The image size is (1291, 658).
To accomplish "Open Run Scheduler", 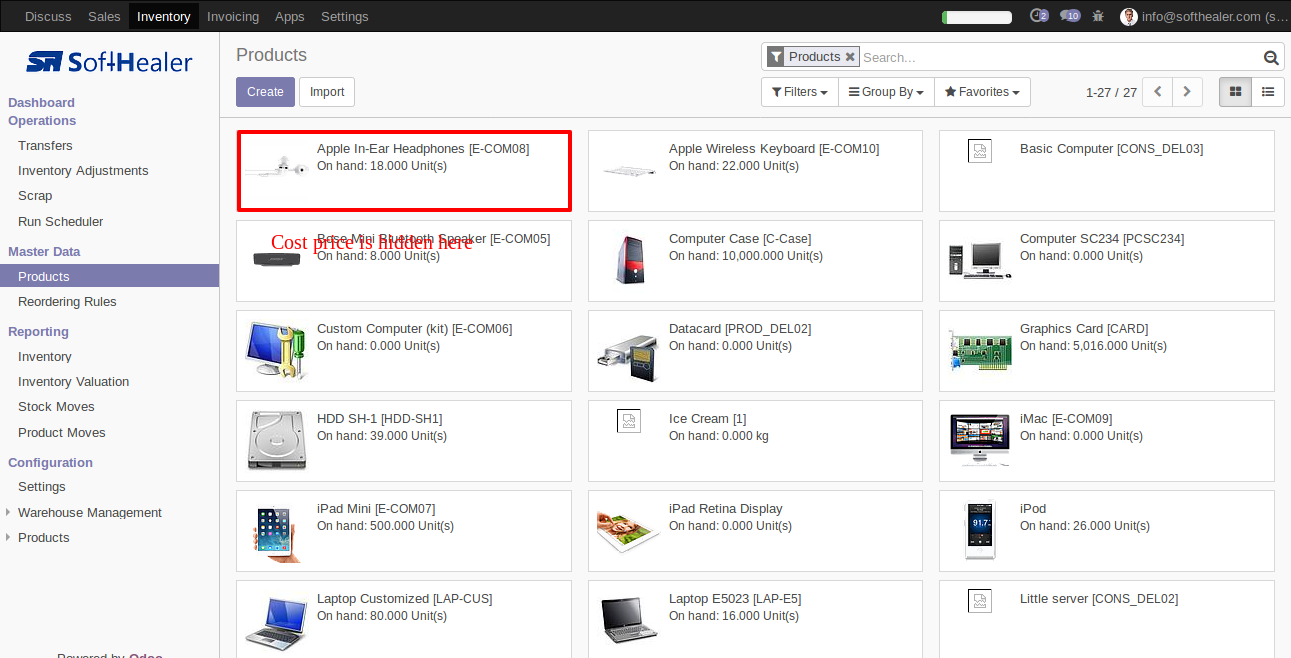I will pos(61,221).
